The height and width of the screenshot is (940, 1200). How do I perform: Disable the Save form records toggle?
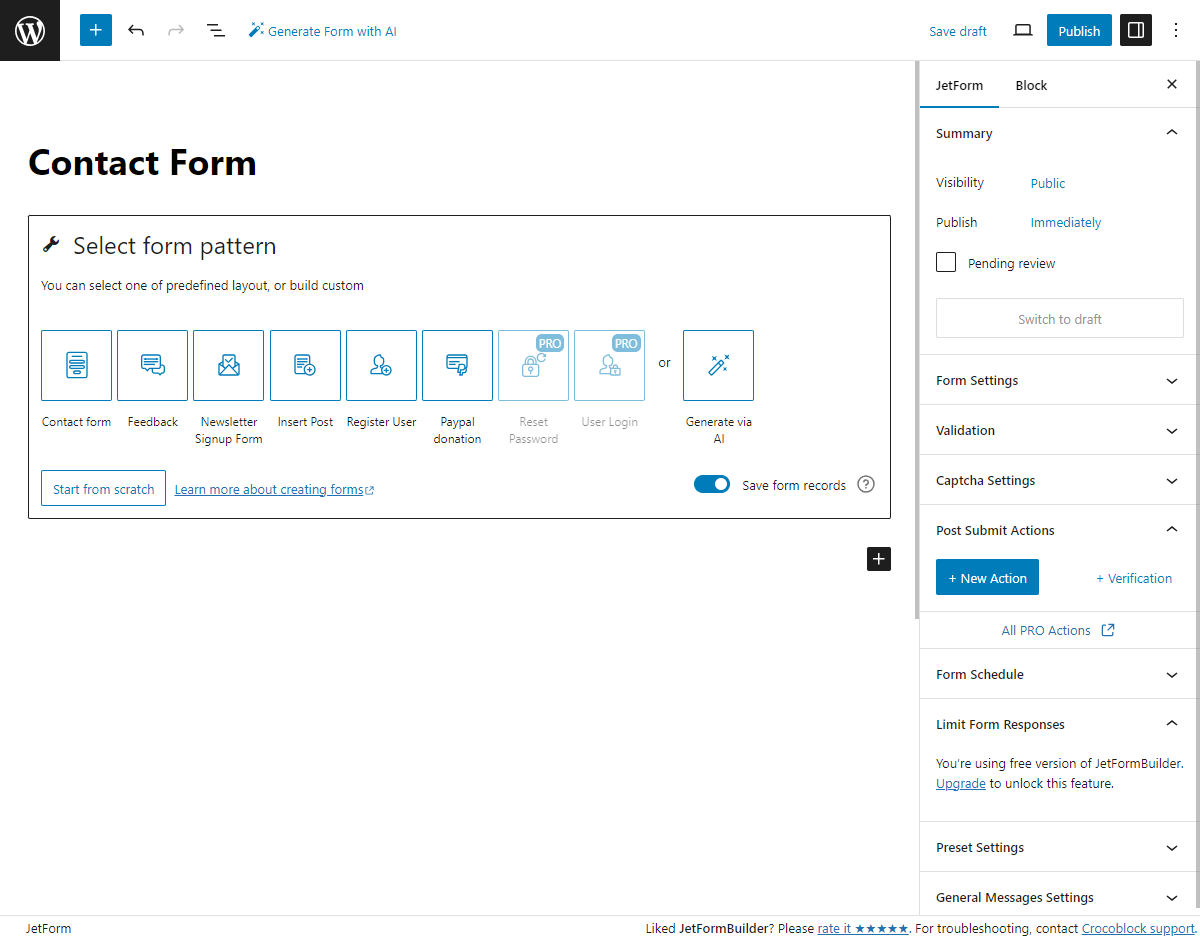click(712, 484)
